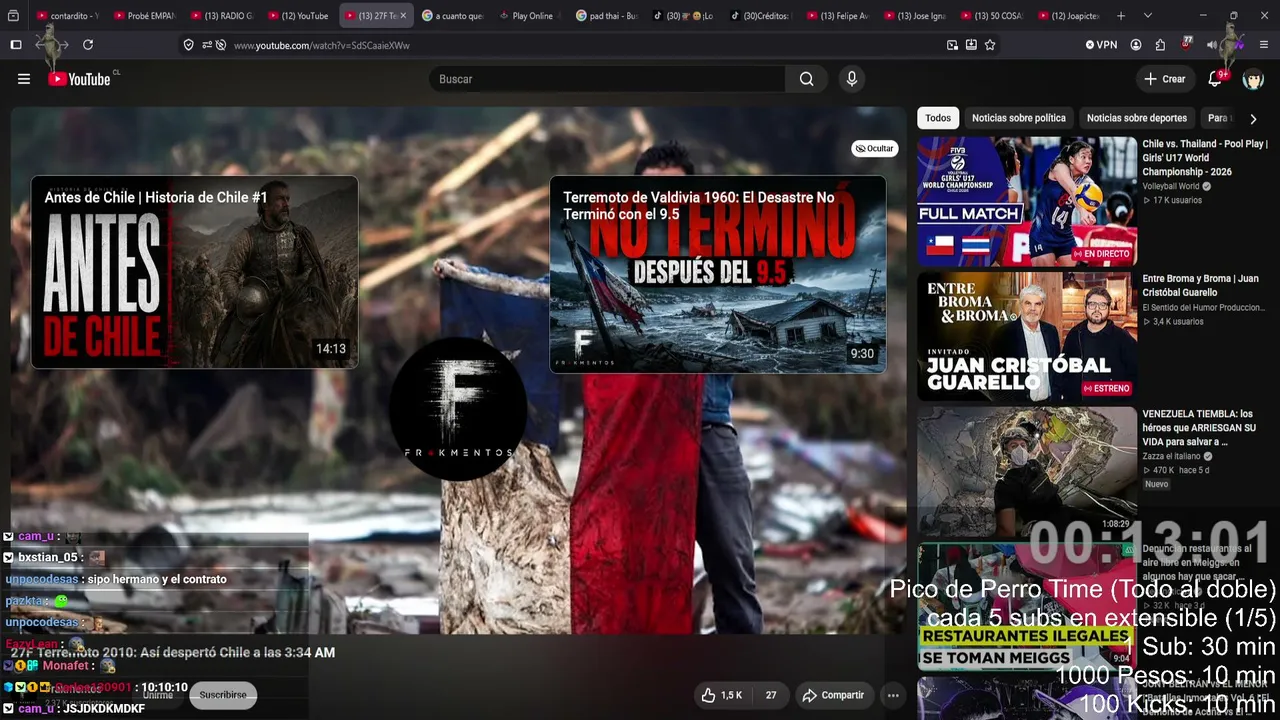Open the Volleyball World channel link
This screenshot has width=1280, height=720.
click(1171, 186)
